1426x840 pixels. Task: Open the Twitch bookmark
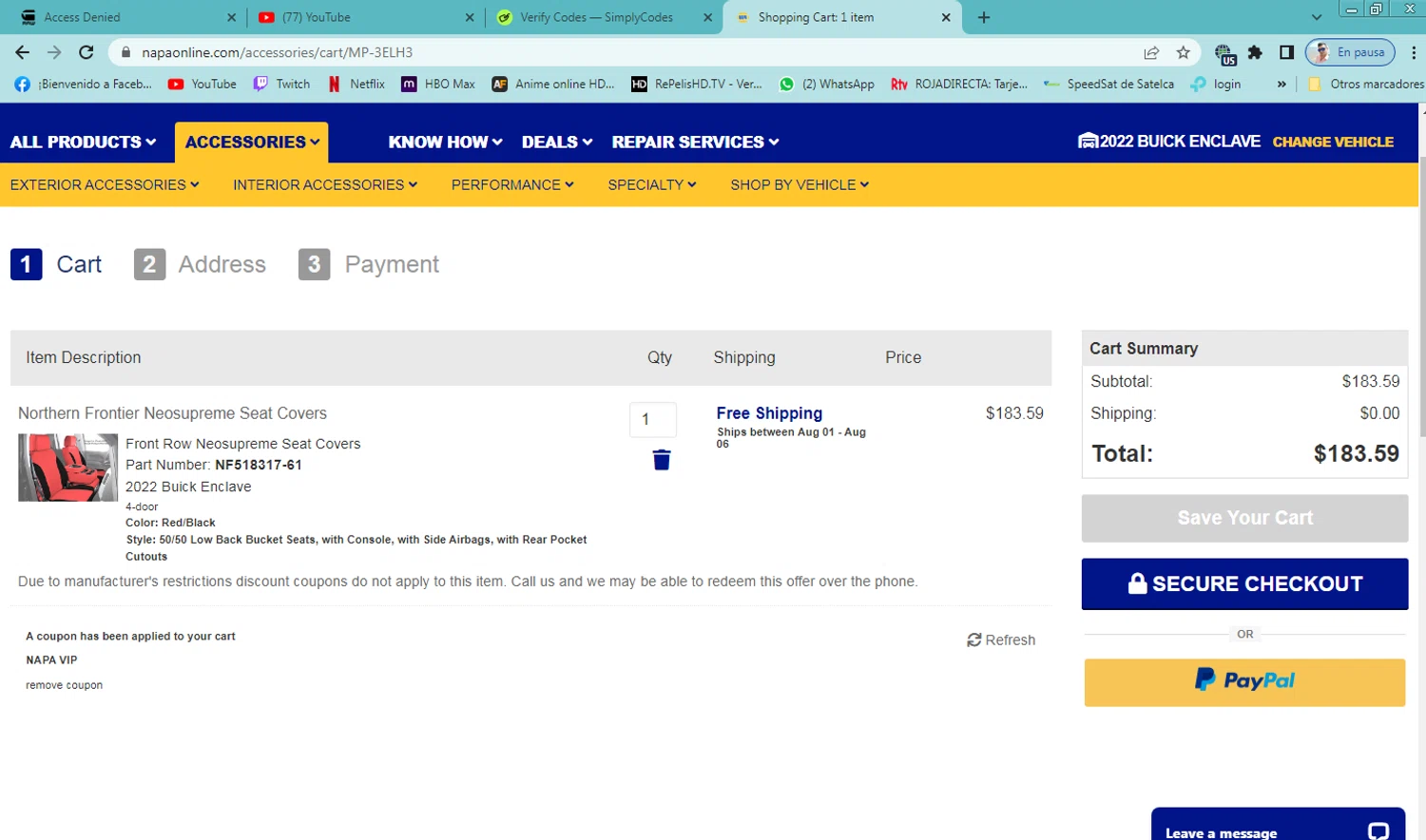pyautogui.click(x=281, y=84)
